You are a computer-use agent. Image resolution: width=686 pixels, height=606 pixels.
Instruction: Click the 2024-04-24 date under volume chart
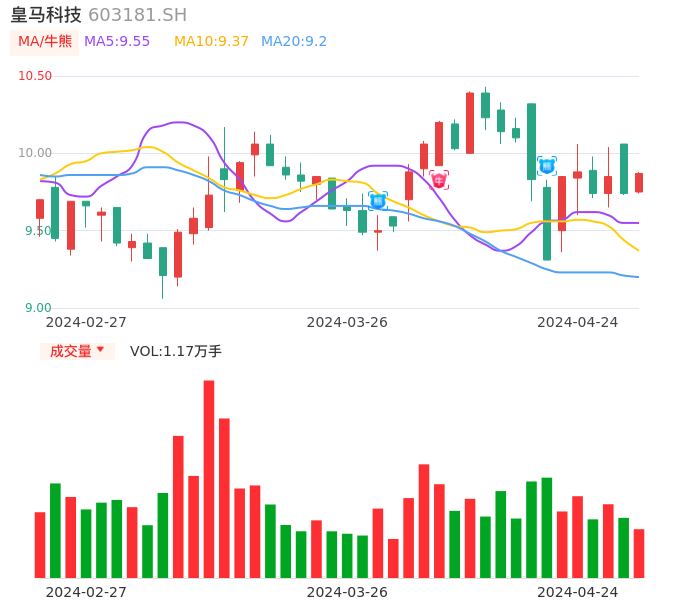(578, 592)
